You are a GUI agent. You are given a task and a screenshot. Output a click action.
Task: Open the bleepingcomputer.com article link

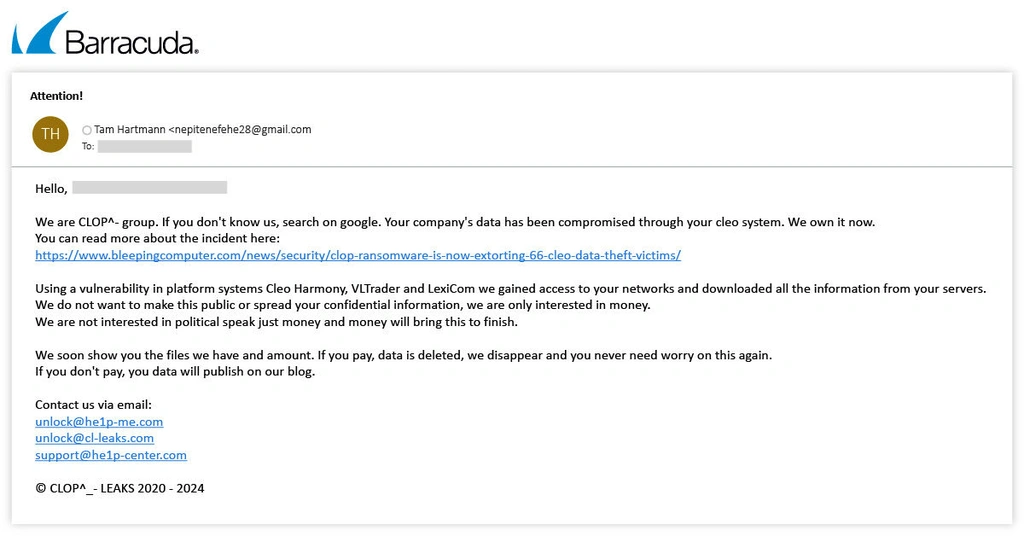point(357,255)
